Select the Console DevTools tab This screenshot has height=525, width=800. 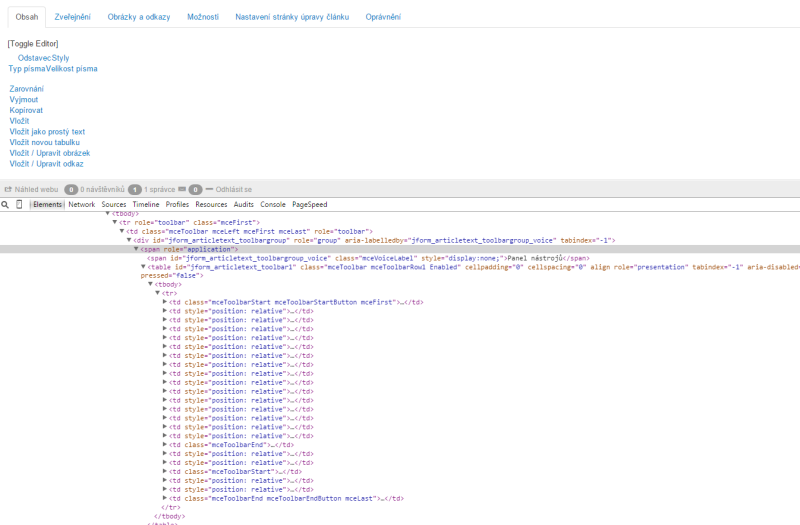(273, 205)
